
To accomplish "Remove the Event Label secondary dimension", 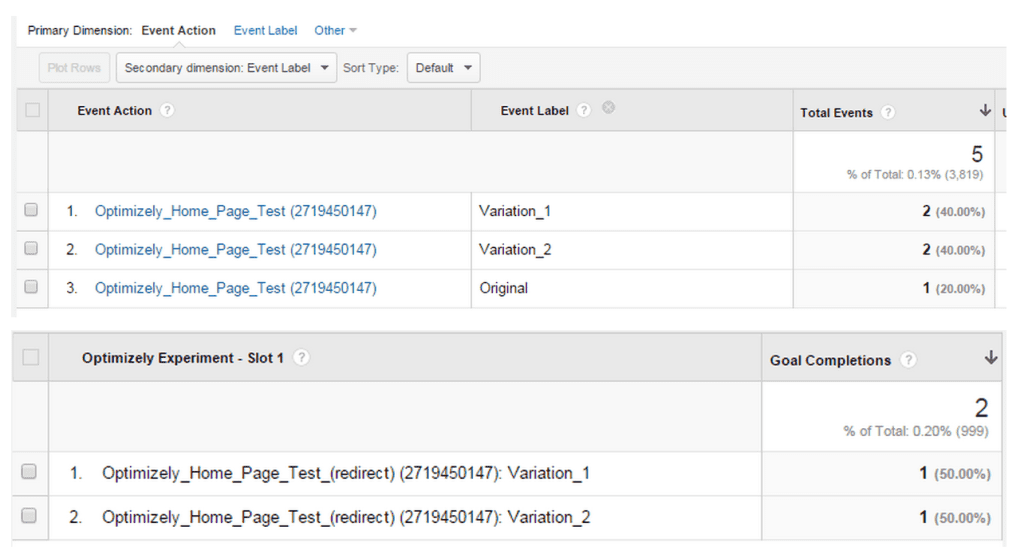I will (x=608, y=108).
